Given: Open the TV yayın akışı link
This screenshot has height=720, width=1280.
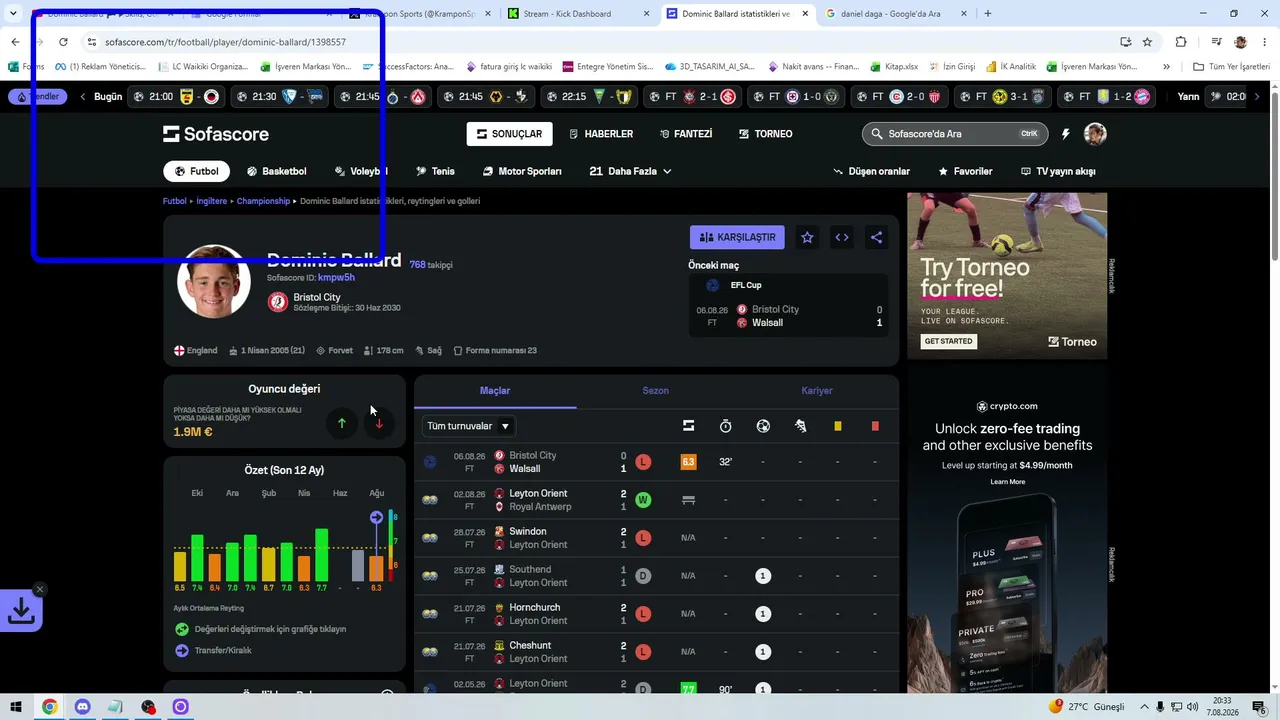Looking at the screenshot, I should coord(1058,171).
